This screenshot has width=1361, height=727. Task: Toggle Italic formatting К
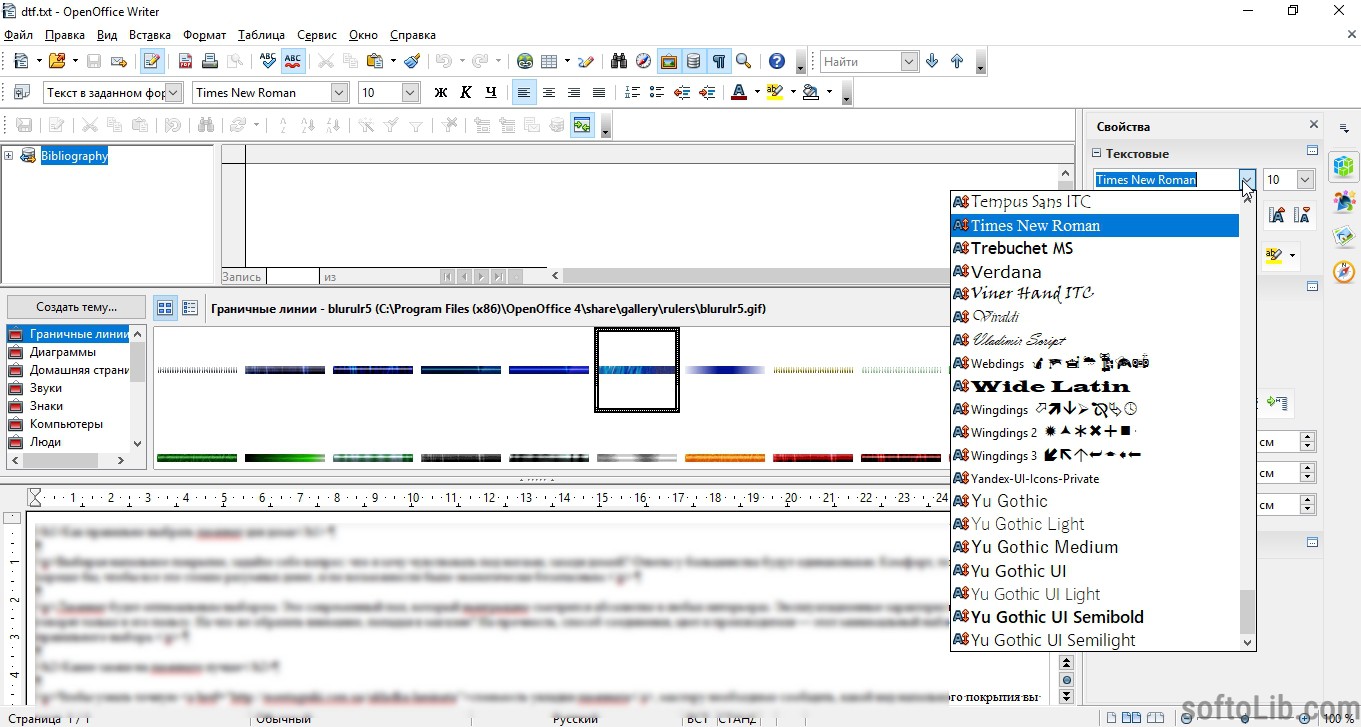465,93
